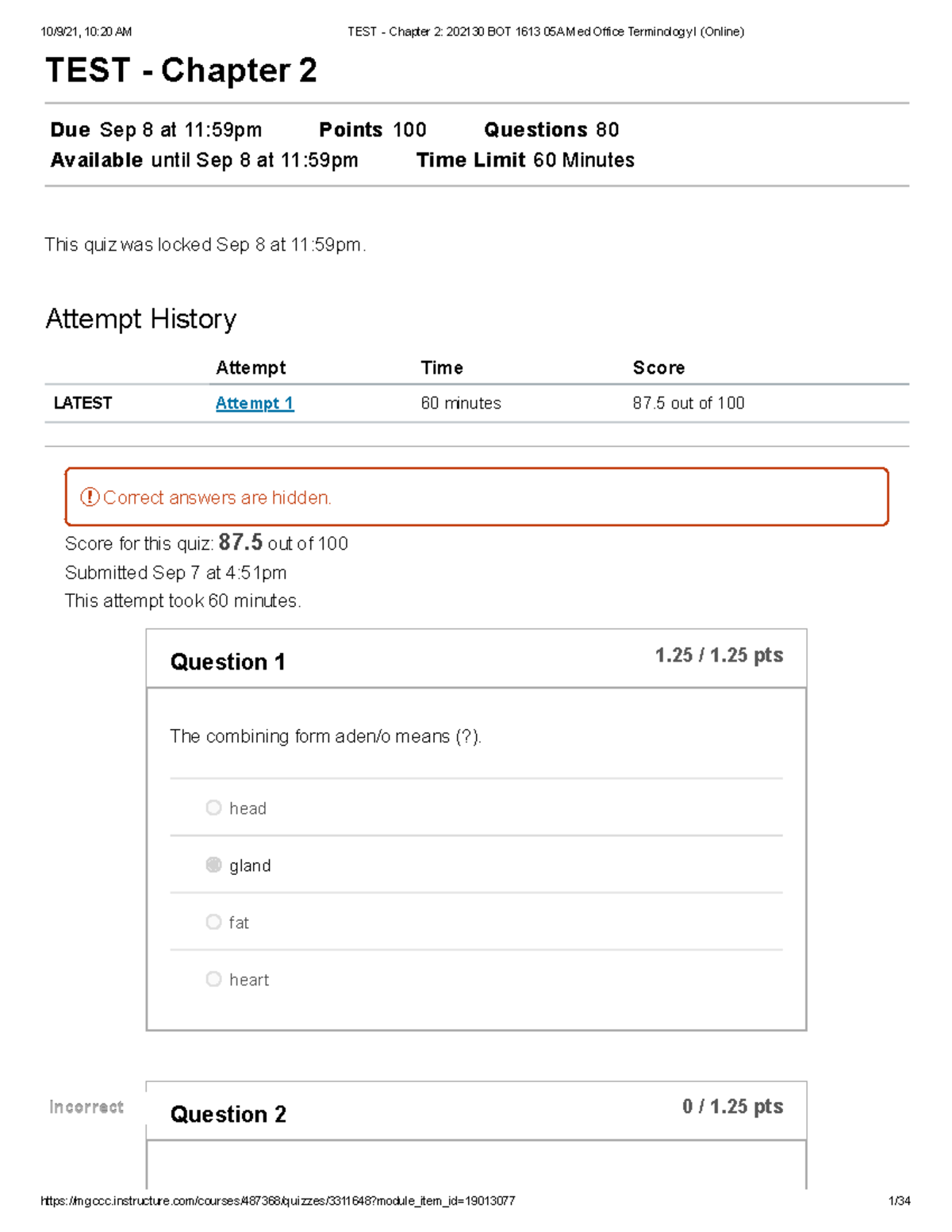Click the 'Incorrect' label beside Question 2
The image size is (952, 1232).
pos(86,1107)
